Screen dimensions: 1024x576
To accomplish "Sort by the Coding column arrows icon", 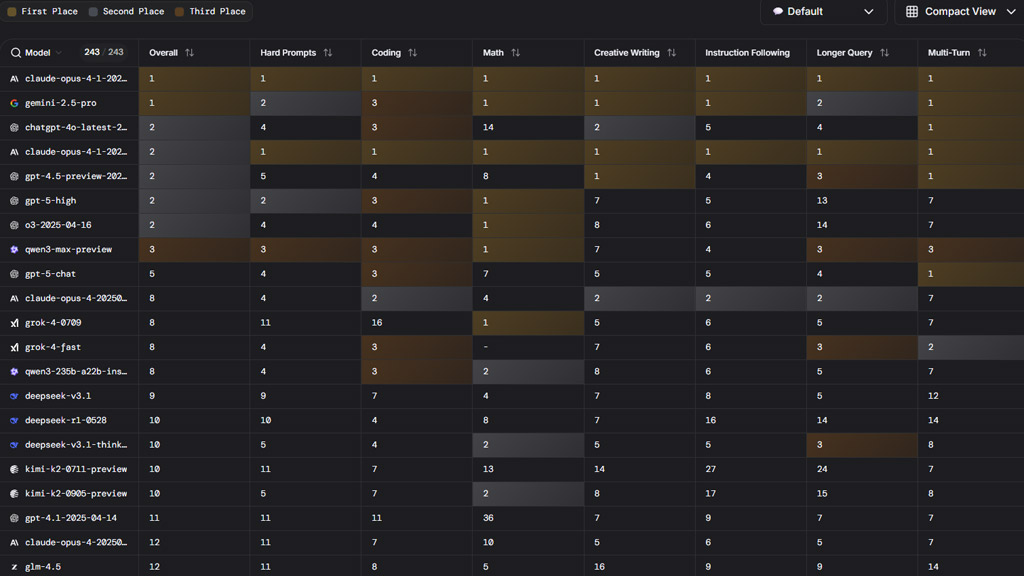I will coord(413,53).
